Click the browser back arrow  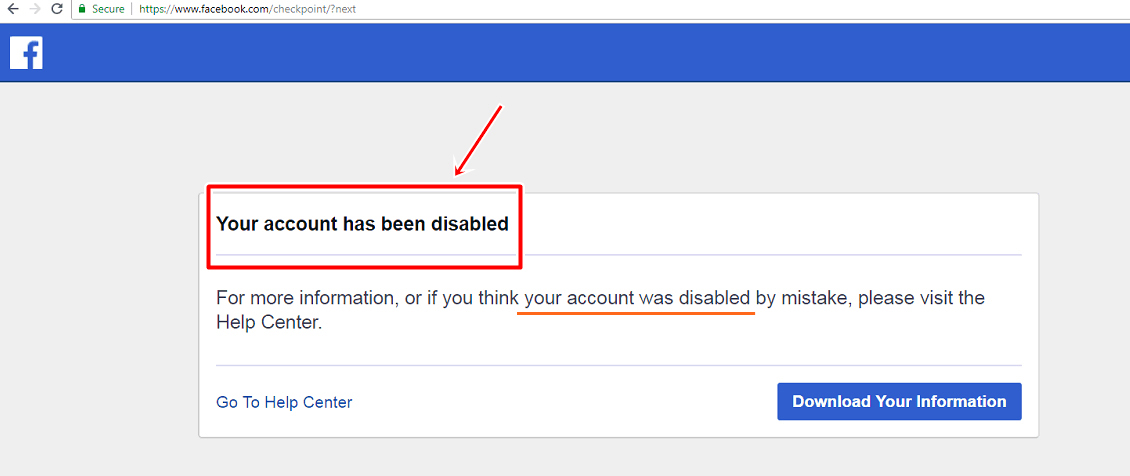(12, 9)
